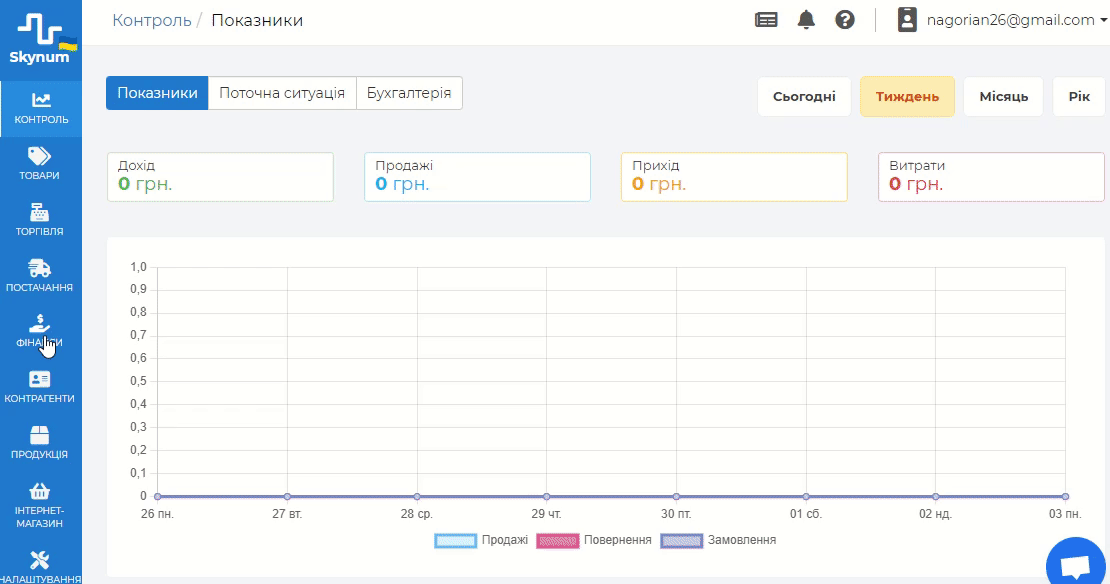
Task: Open the help question mark icon
Action: click(x=845, y=20)
